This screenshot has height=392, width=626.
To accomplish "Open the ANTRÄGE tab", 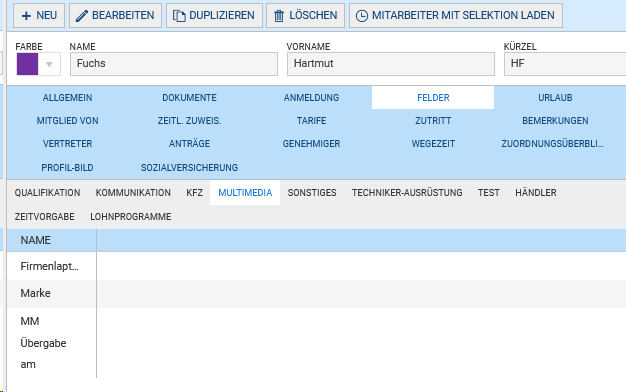I will (x=189, y=144).
